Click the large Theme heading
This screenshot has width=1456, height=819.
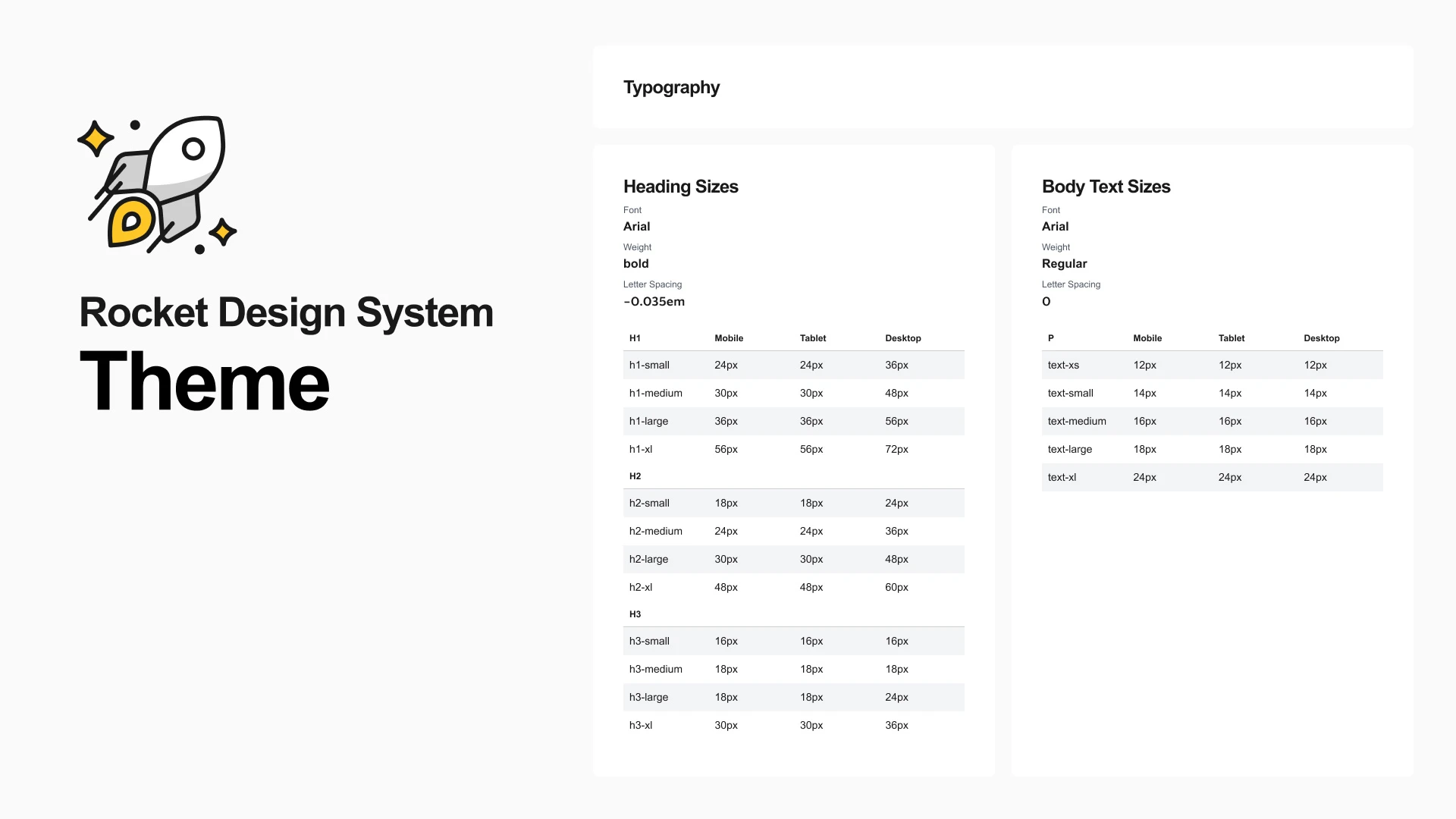(204, 382)
